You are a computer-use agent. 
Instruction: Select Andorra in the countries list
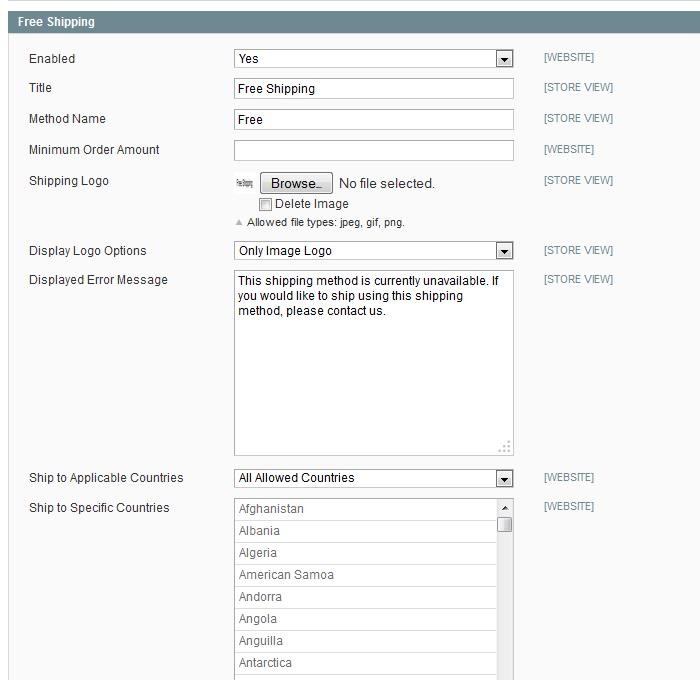pos(366,597)
